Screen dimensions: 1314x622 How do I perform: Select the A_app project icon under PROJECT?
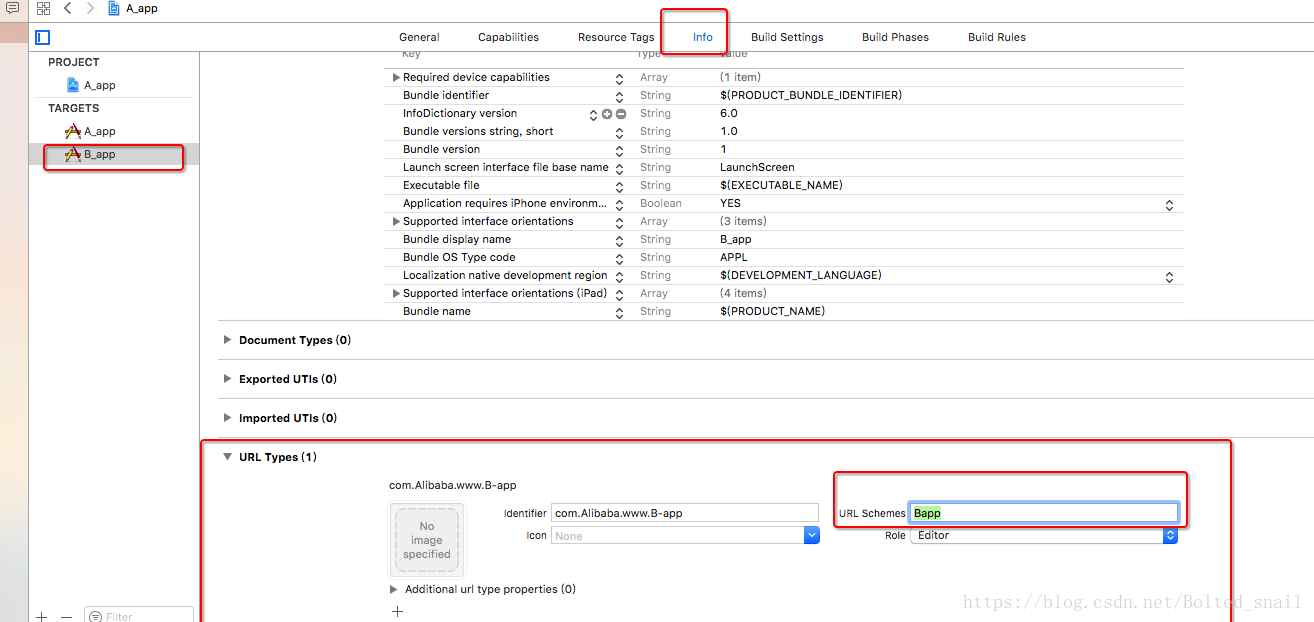(73, 85)
